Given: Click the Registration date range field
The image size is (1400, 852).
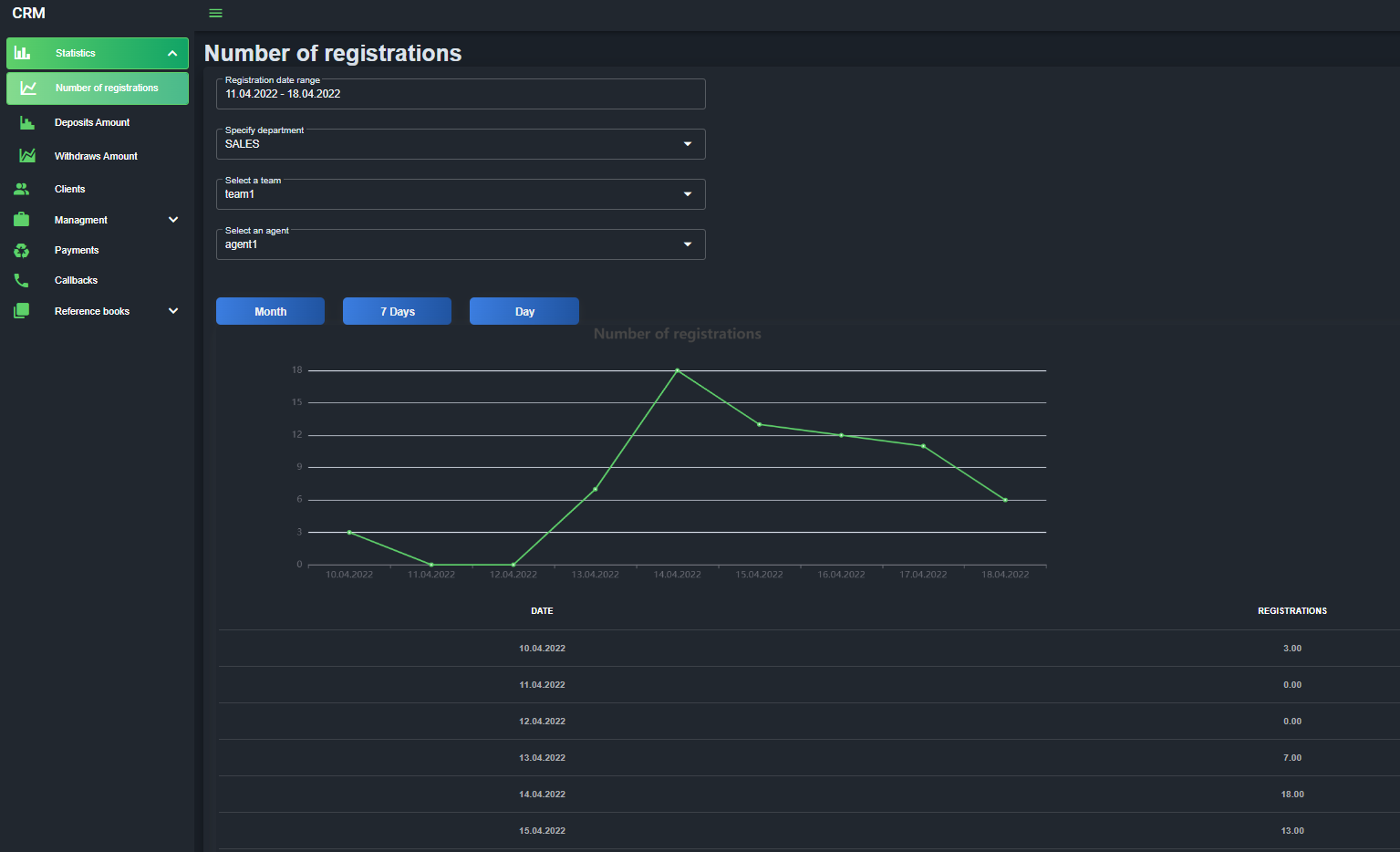Looking at the screenshot, I should 461,94.
